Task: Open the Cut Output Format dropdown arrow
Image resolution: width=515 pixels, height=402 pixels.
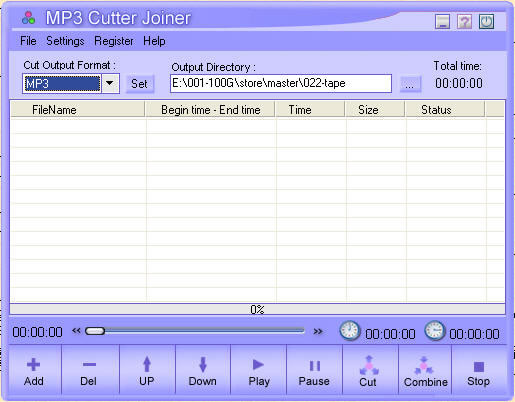Action: [110, 83]
